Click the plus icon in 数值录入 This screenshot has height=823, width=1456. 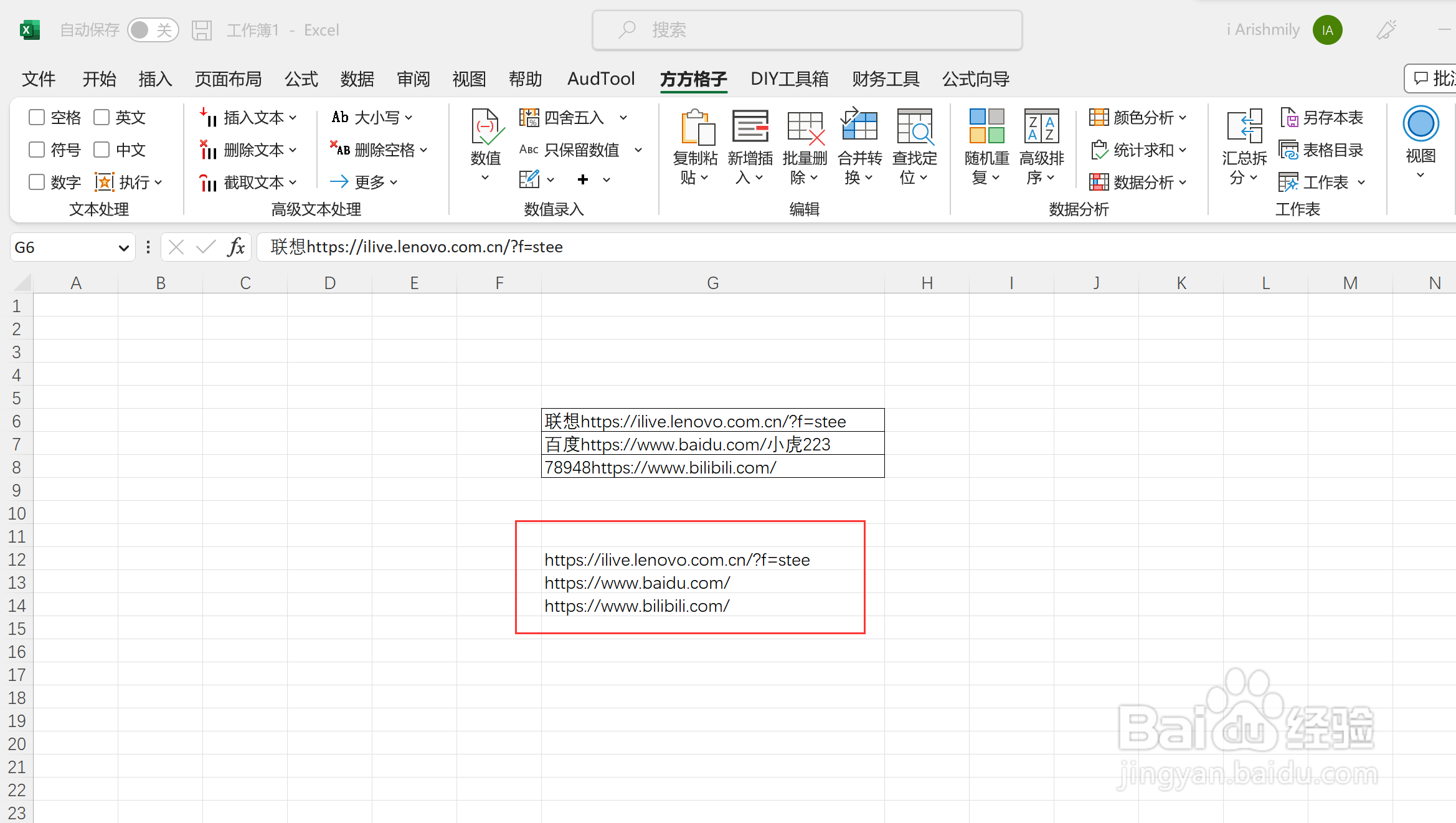click(x=583, y=179)
